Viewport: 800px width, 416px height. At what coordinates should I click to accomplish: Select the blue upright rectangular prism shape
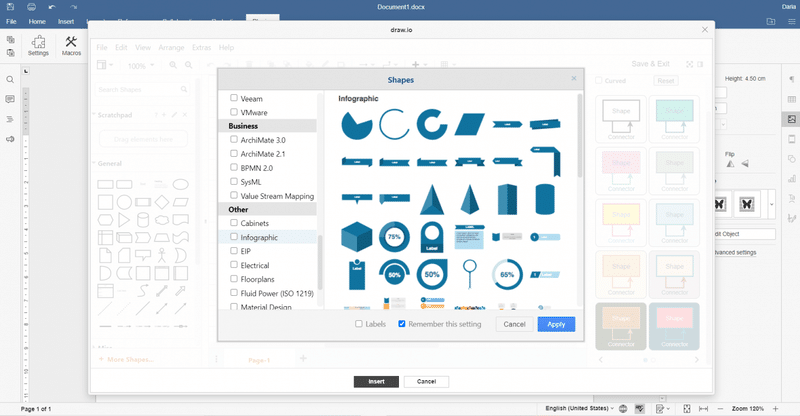[x=507, y=200]
